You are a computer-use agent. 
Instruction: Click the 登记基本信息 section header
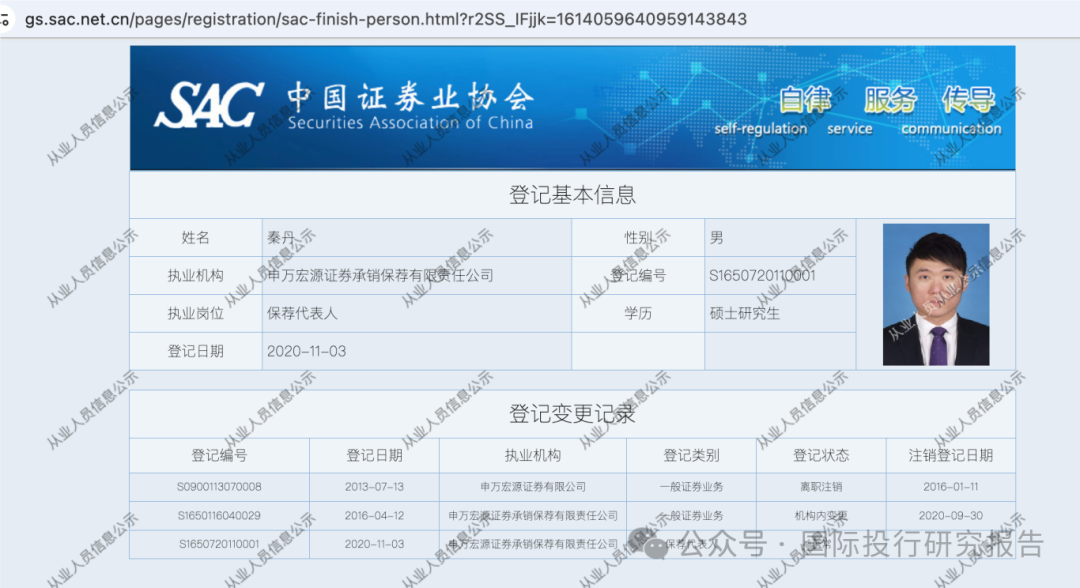(571, 194)
